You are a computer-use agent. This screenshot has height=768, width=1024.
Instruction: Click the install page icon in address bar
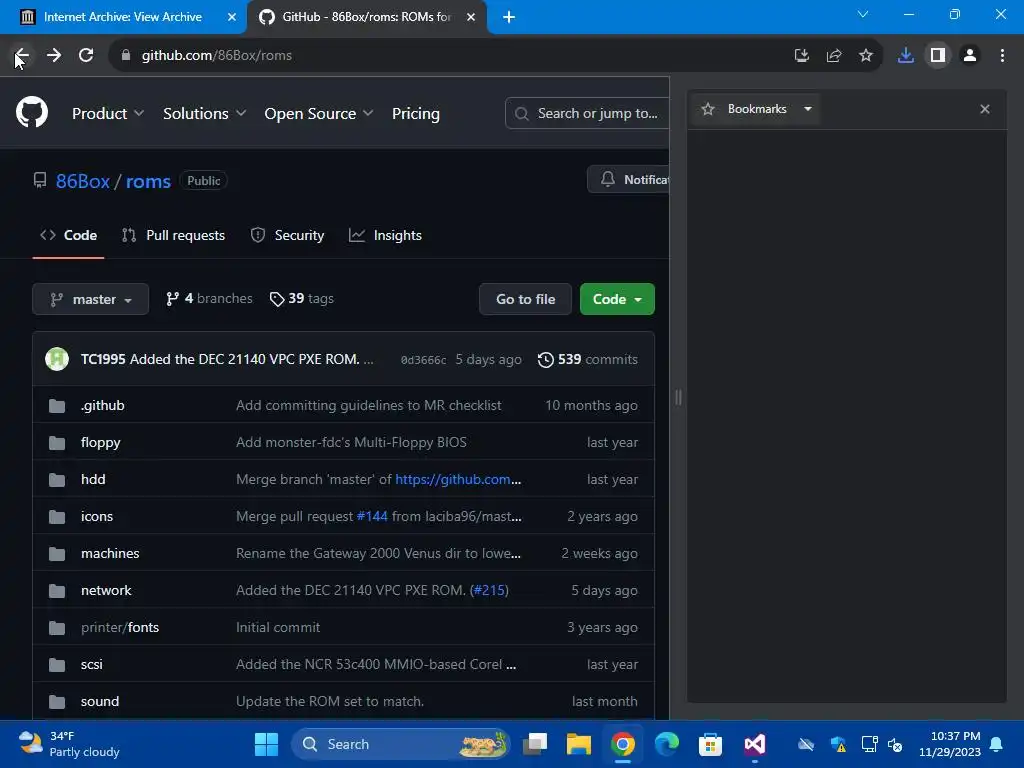click(x=801, y=56)
